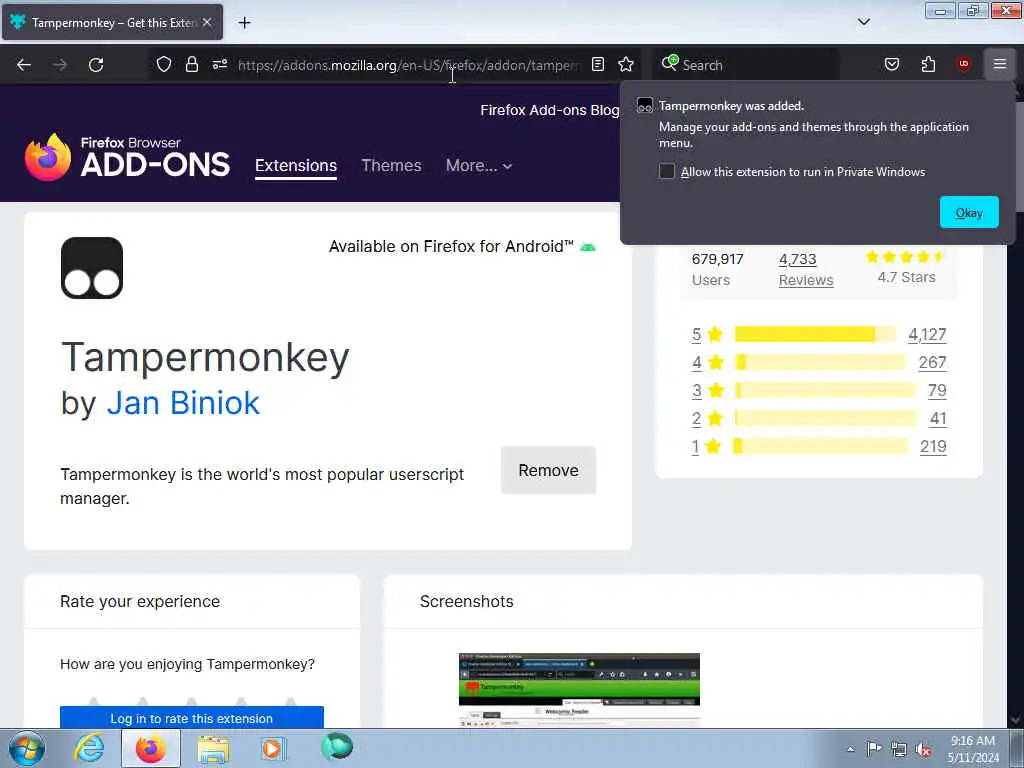
Task: Bookmark this page with the star
Action: 626,64
